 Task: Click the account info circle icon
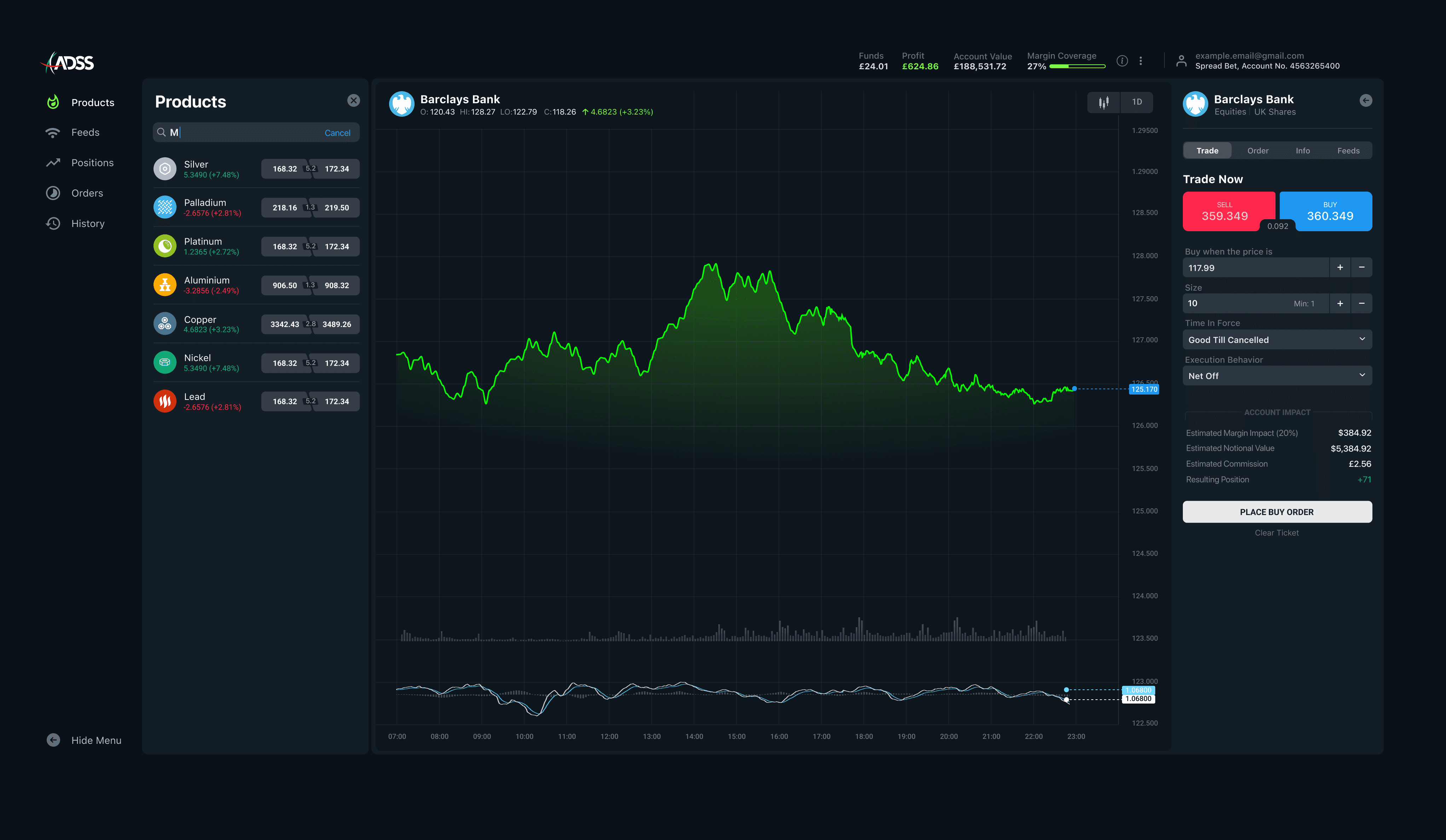tap(1122, 61)
